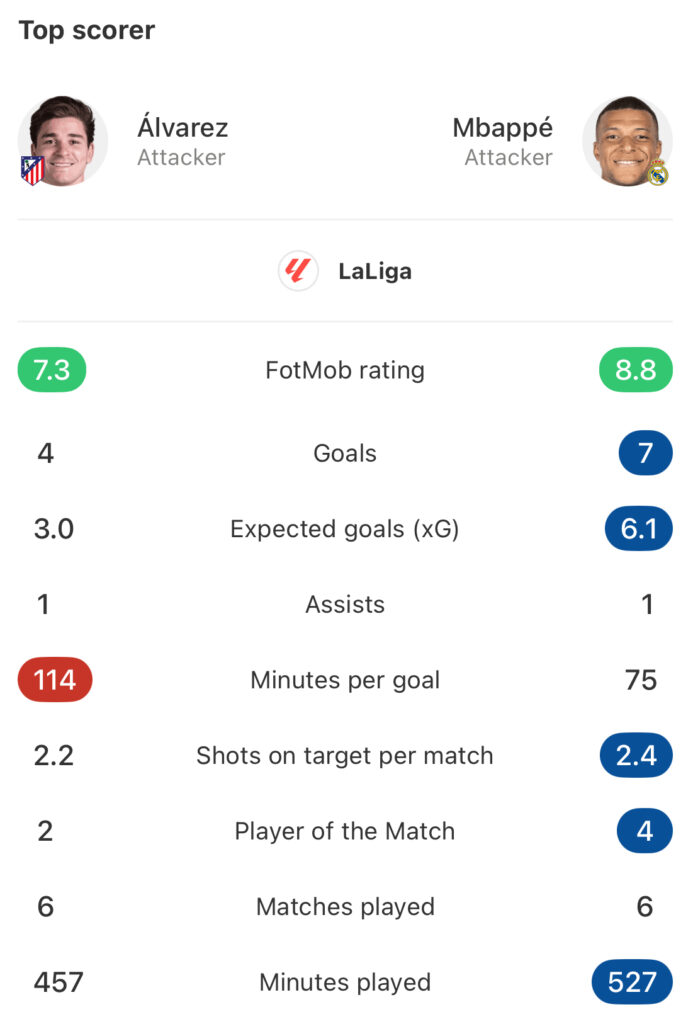Image resolution: width=693 pixels, height=1024 pixels.
Task: Tap the Real Madrid club badge
Action: (658, 172)
